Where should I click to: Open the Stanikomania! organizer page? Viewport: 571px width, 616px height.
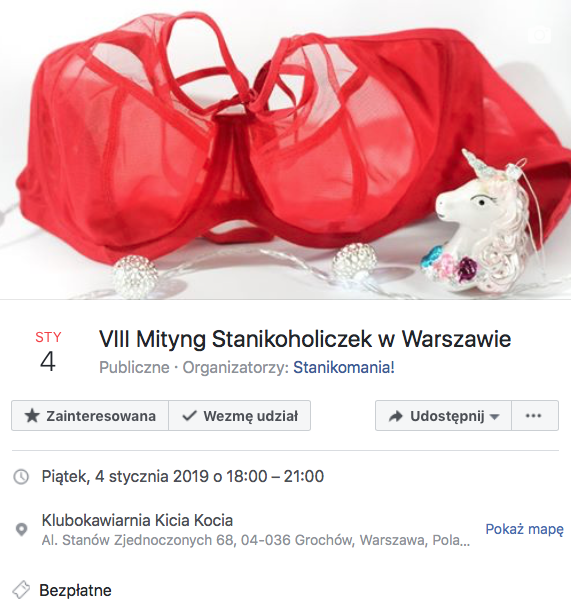(344, 368)
